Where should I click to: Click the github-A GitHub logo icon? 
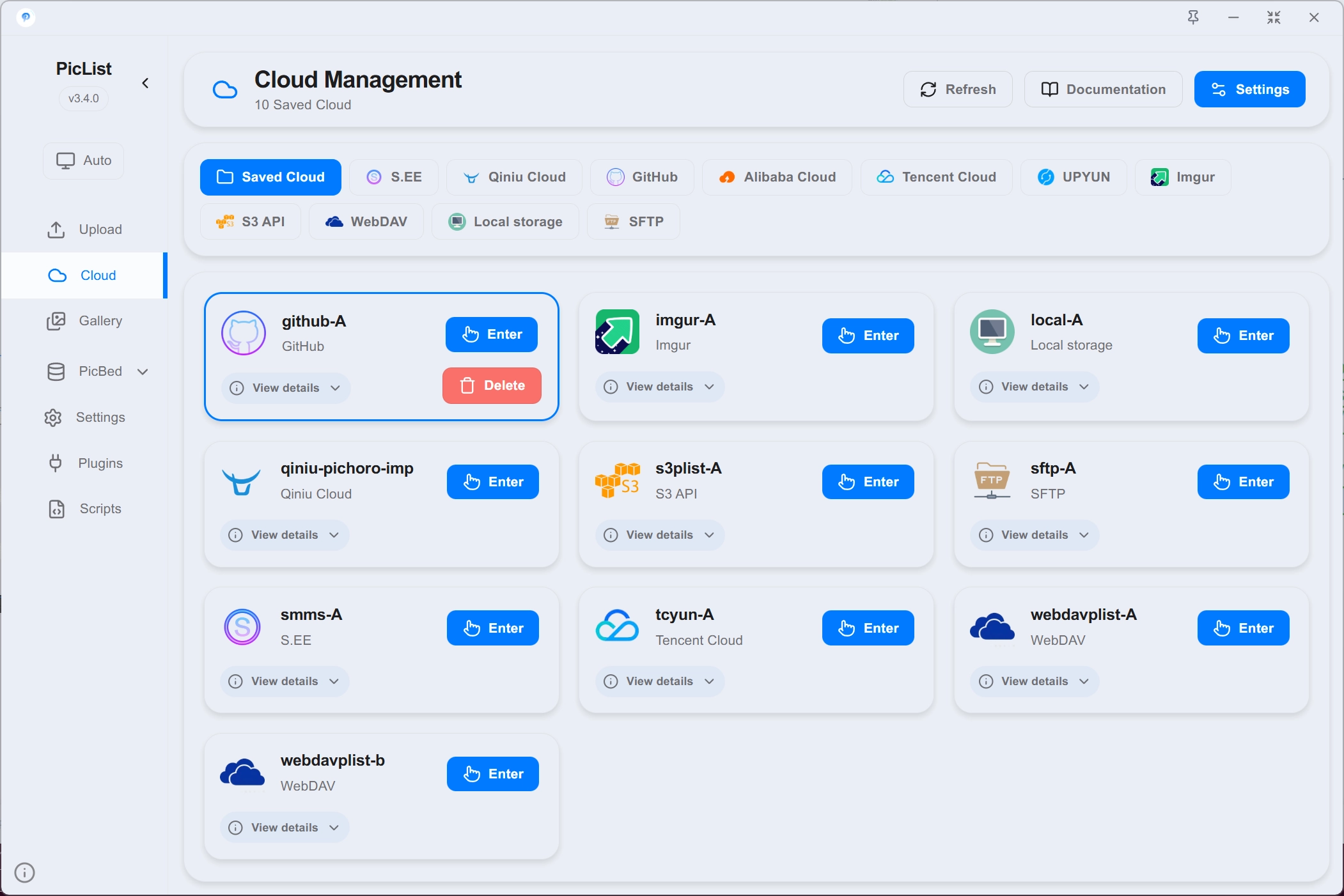click(244, 333)
